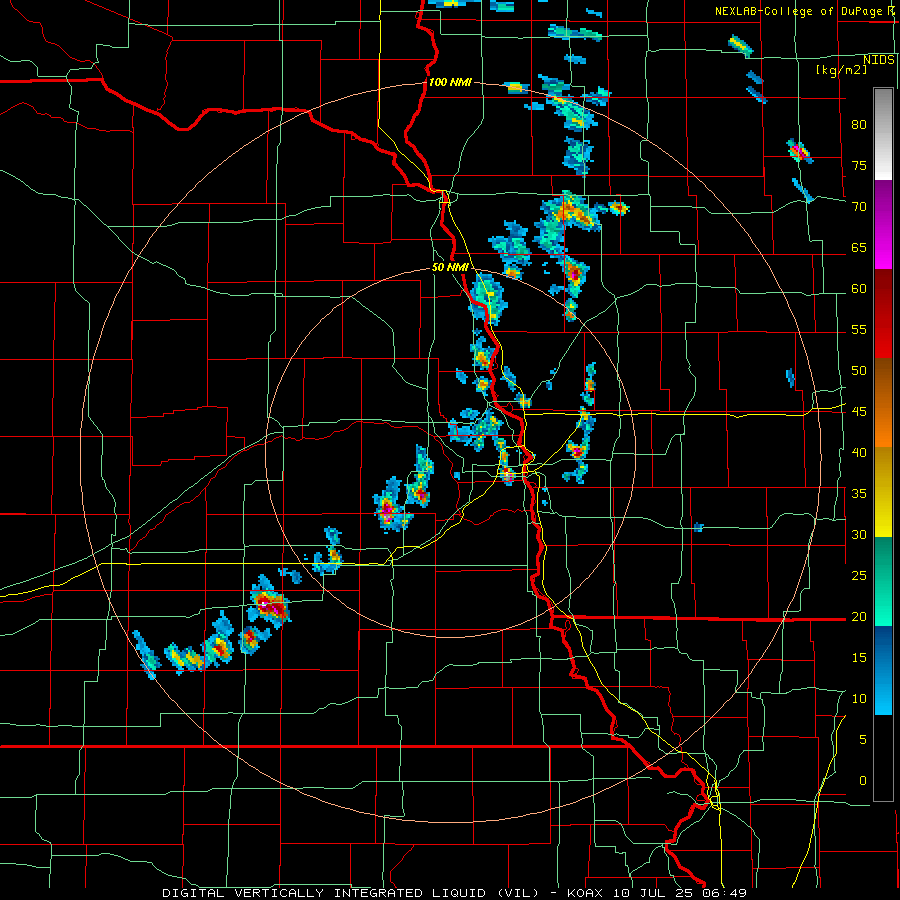
Task: Click the 100 NMI range ring label
Action: tap(450, 83)
